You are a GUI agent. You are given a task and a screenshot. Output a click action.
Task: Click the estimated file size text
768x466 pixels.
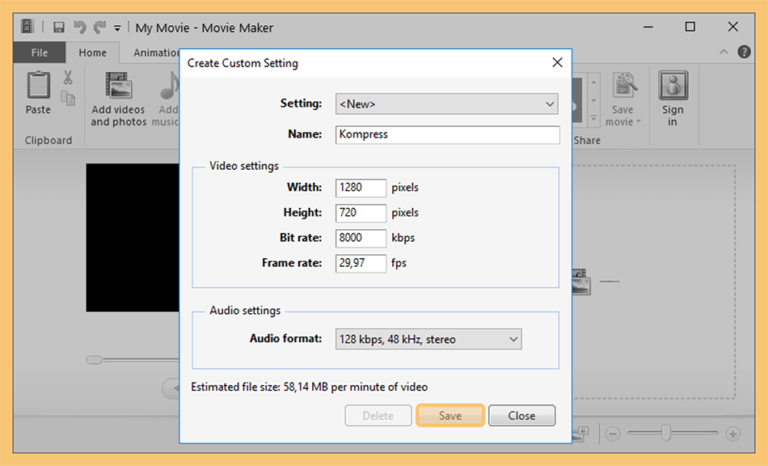309,387
